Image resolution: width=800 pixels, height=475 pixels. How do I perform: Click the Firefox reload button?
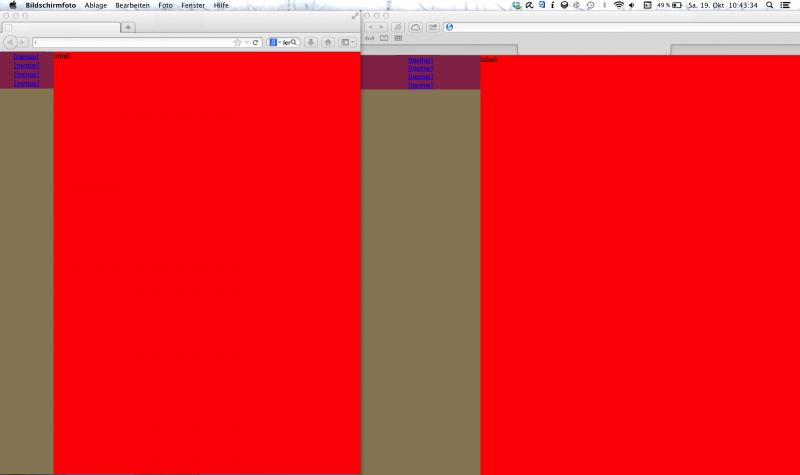(257, 43)
